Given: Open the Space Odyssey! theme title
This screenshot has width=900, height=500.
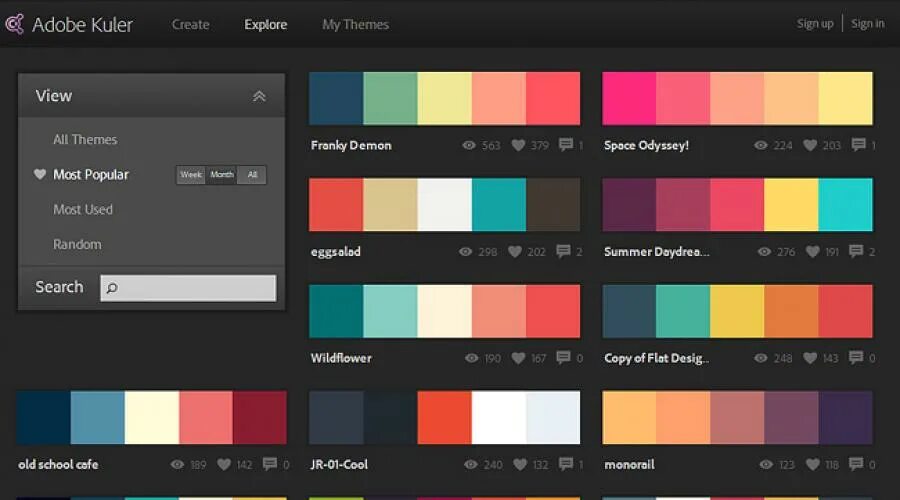Looking at the screenshot, I should click(646, 145).
